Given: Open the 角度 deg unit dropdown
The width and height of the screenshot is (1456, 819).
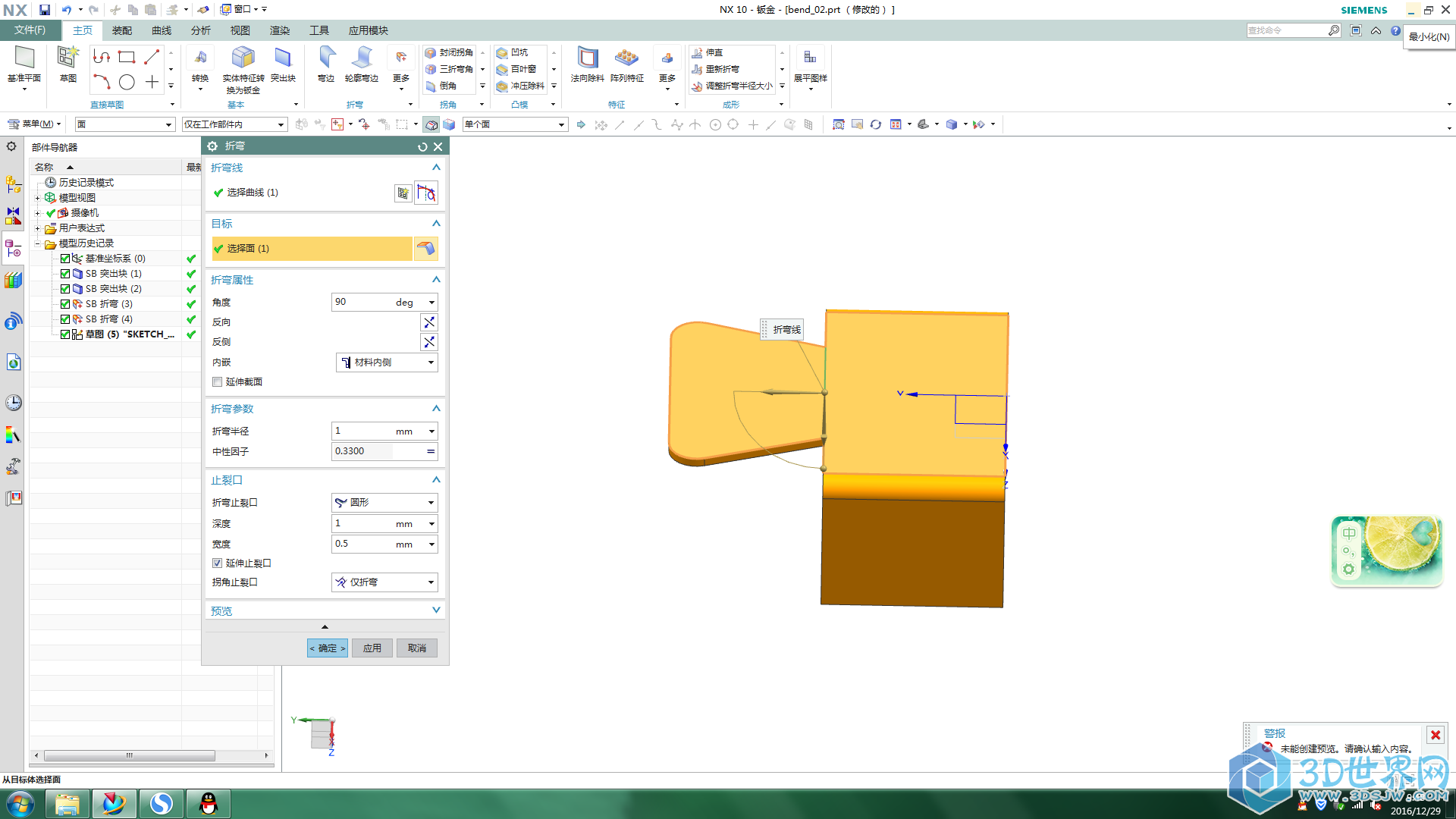Looking at the screenshot, I should [431, 303].
